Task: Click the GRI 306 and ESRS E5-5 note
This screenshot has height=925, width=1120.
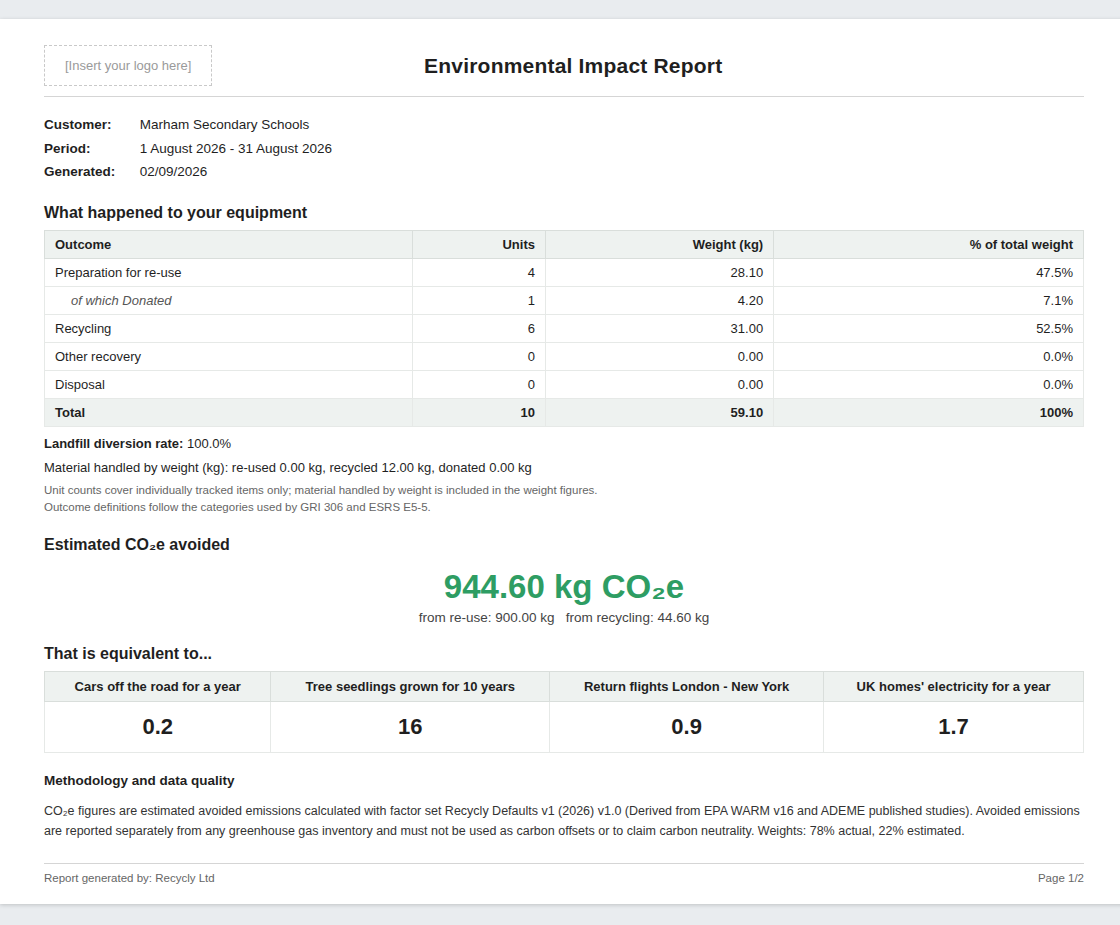Action: (x=237, y=507)
